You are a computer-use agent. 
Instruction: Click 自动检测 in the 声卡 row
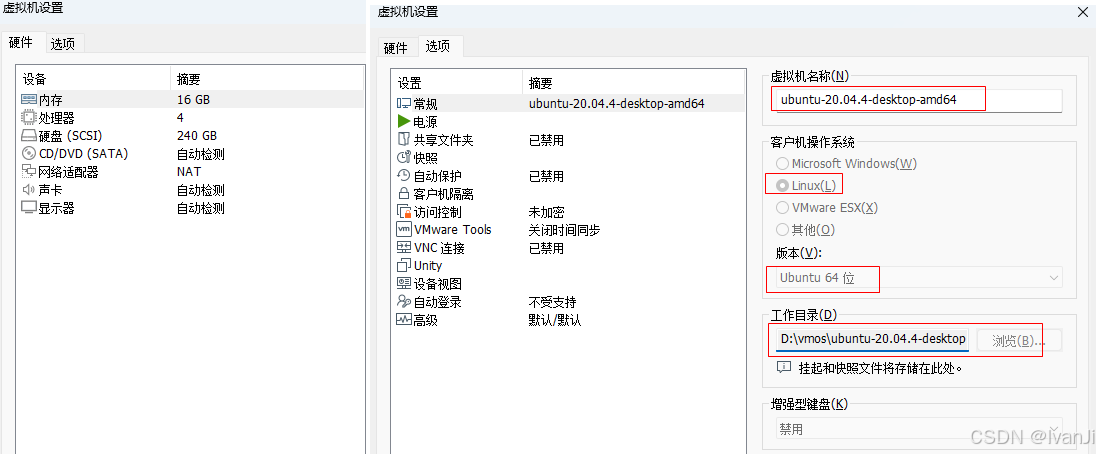point(200,191)
